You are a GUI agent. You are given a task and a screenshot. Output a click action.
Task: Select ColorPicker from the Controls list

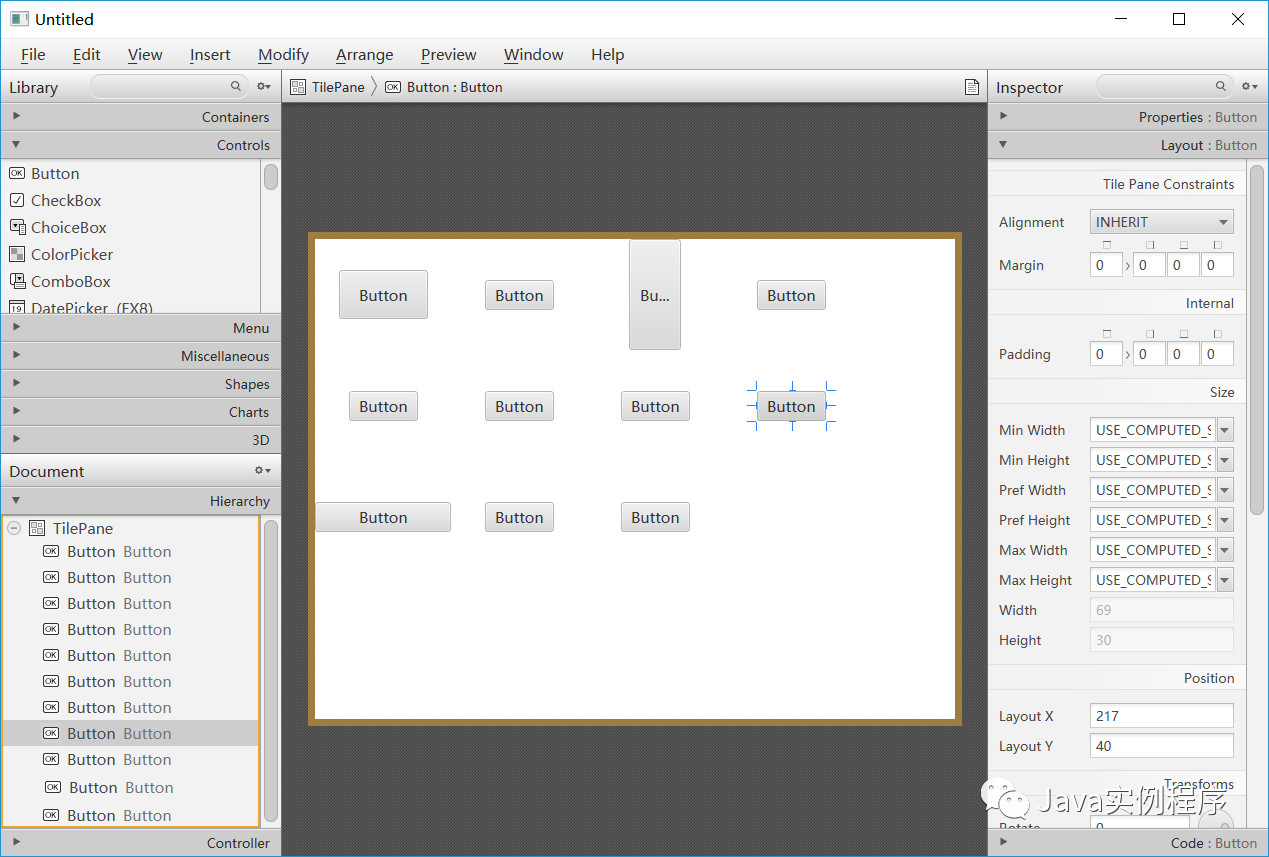[x=72, y=254]
